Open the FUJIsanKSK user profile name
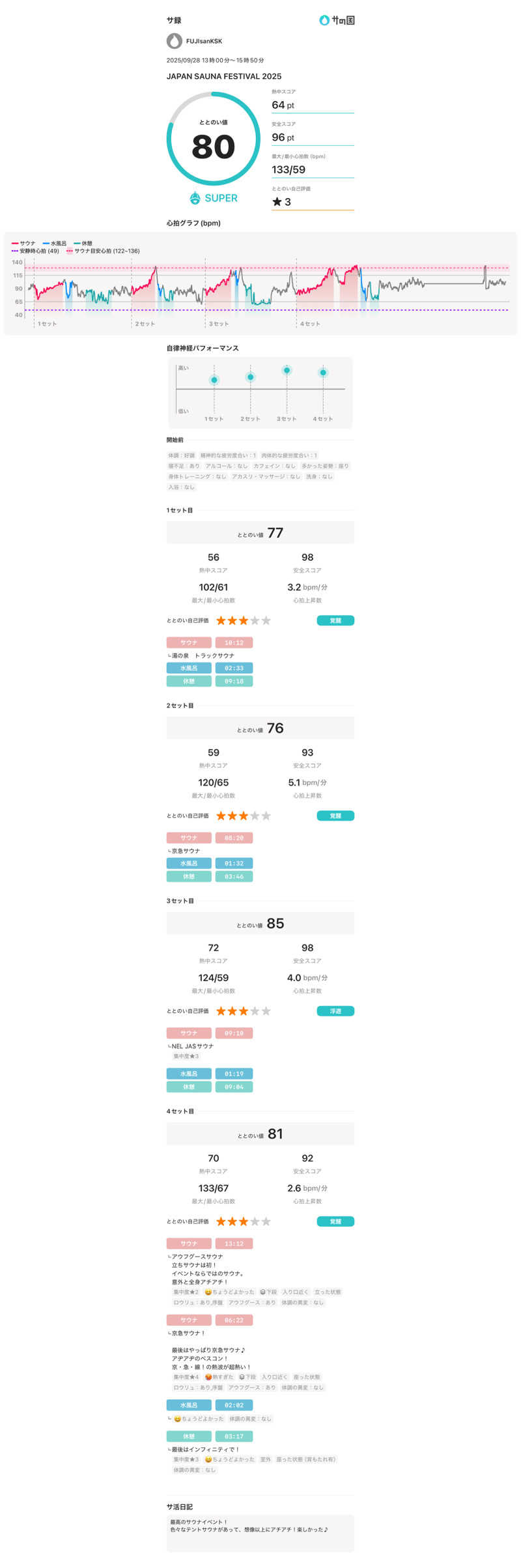521x1568 pixels. [x=204, y=41]
